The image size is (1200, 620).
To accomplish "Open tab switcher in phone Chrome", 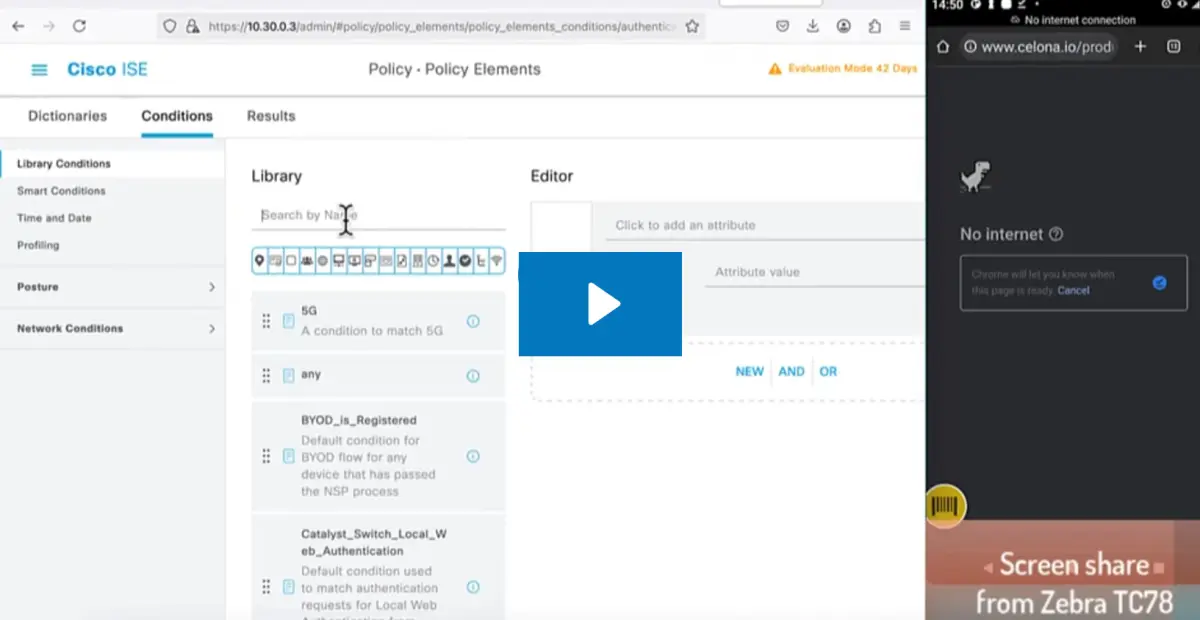I will click(x=1174, y=46).
